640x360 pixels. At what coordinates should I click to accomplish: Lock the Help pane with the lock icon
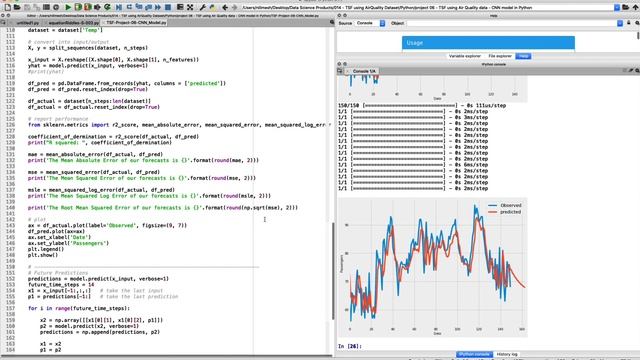tap(629, 23)
